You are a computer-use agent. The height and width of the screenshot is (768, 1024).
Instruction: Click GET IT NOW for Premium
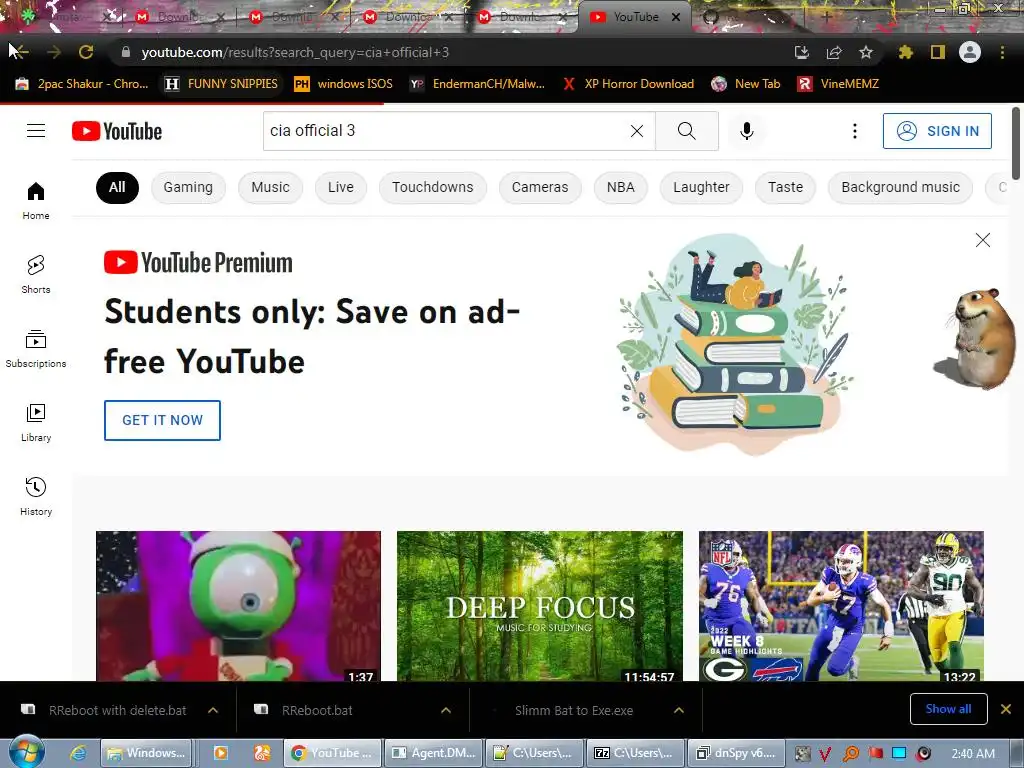(x=162, y=420)
